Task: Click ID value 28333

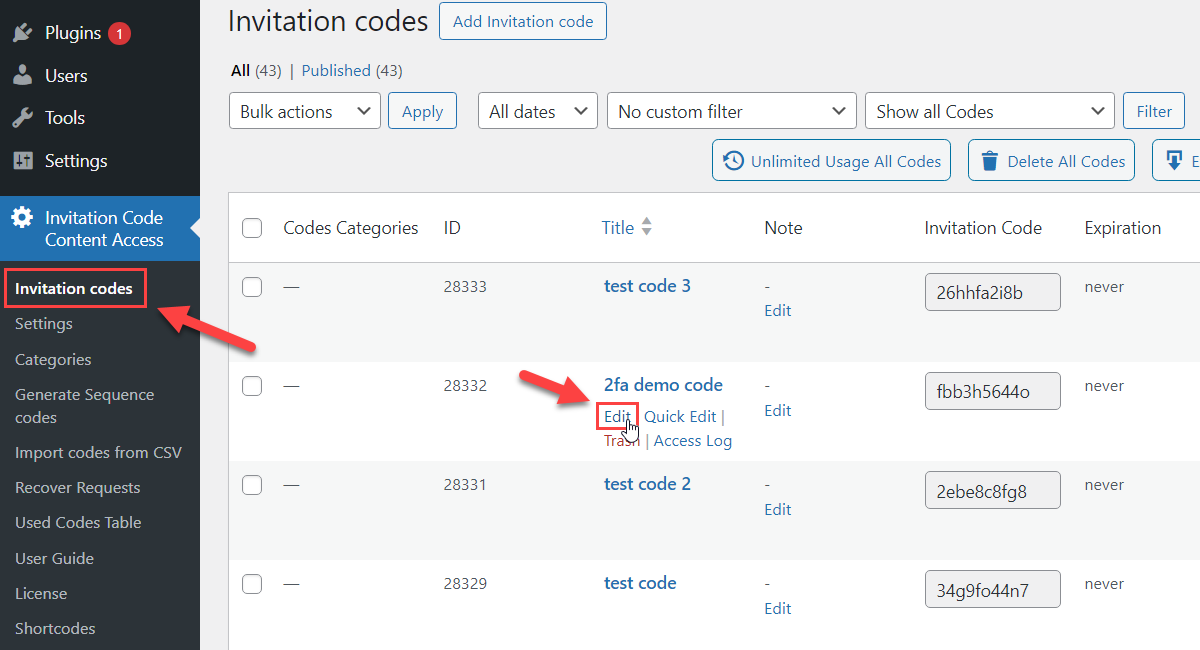Action: click(465, 287)
